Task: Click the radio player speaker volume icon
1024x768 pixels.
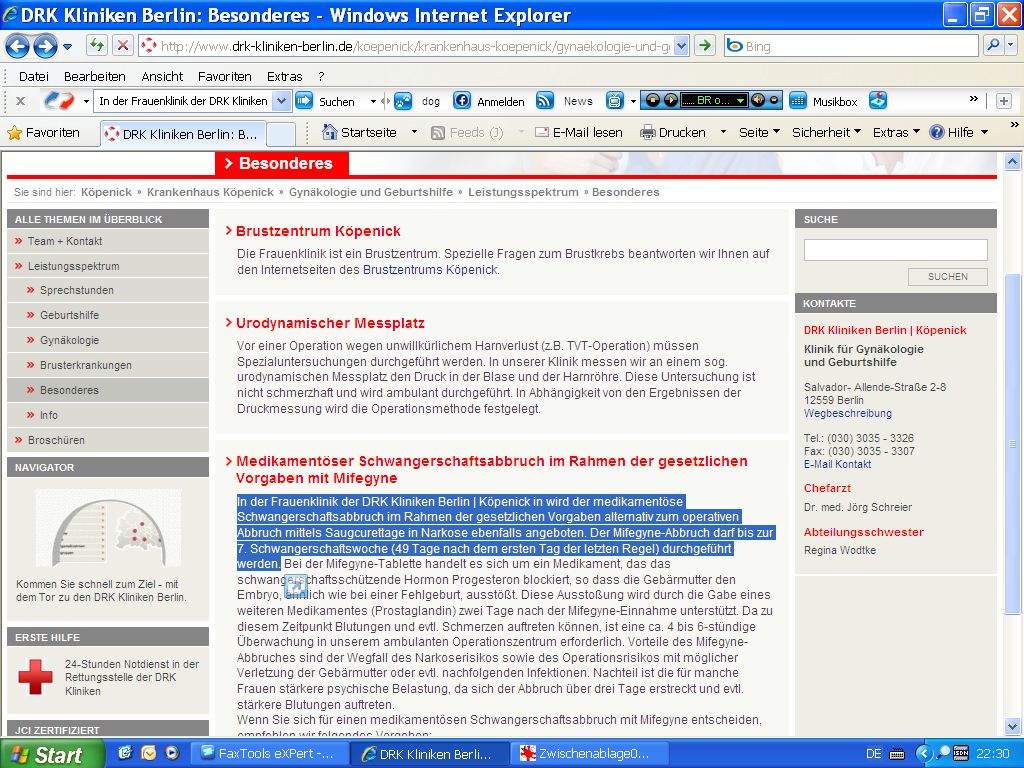Action: point(758,101)
